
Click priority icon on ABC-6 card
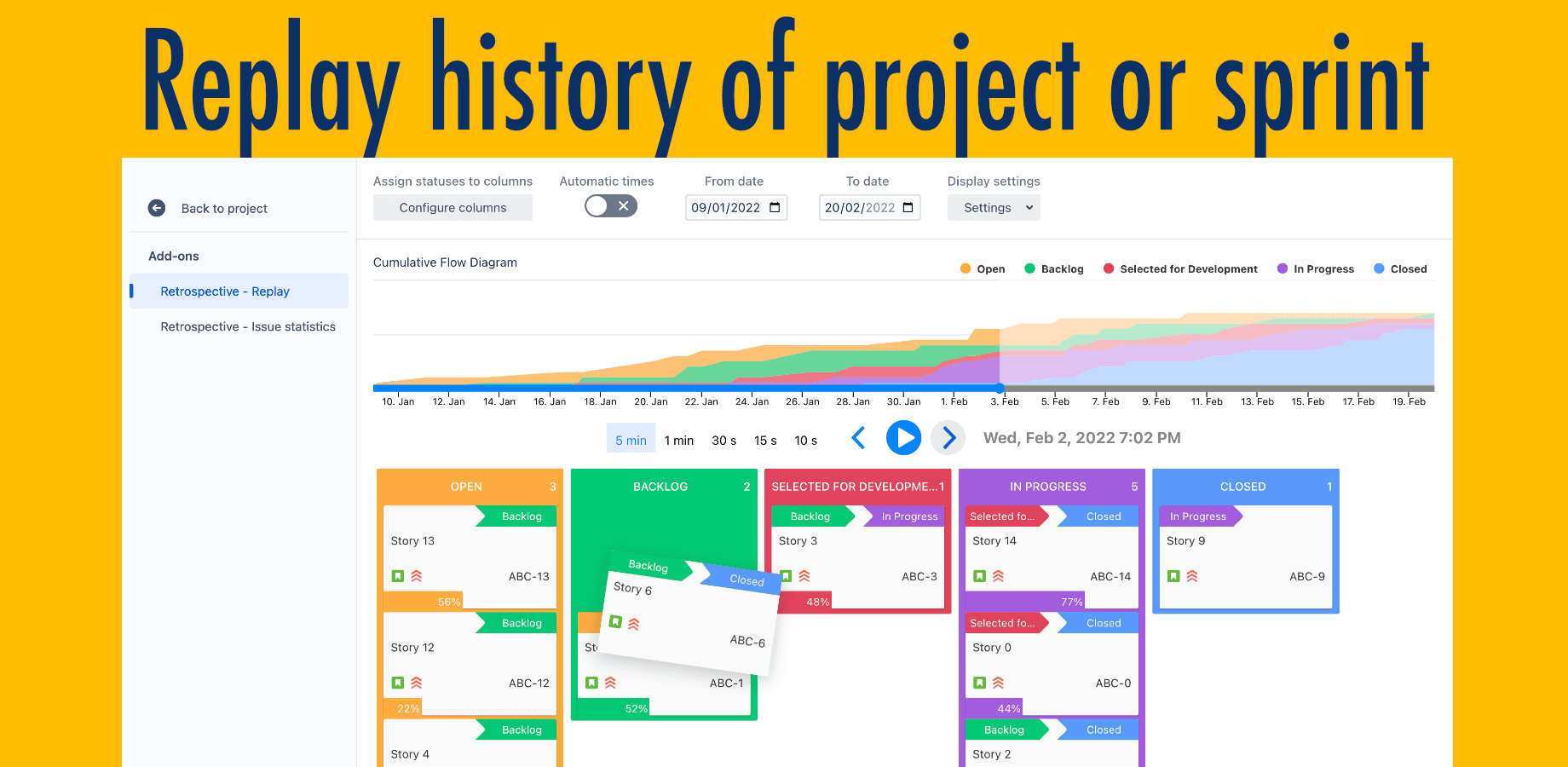[x=634, y=624]
